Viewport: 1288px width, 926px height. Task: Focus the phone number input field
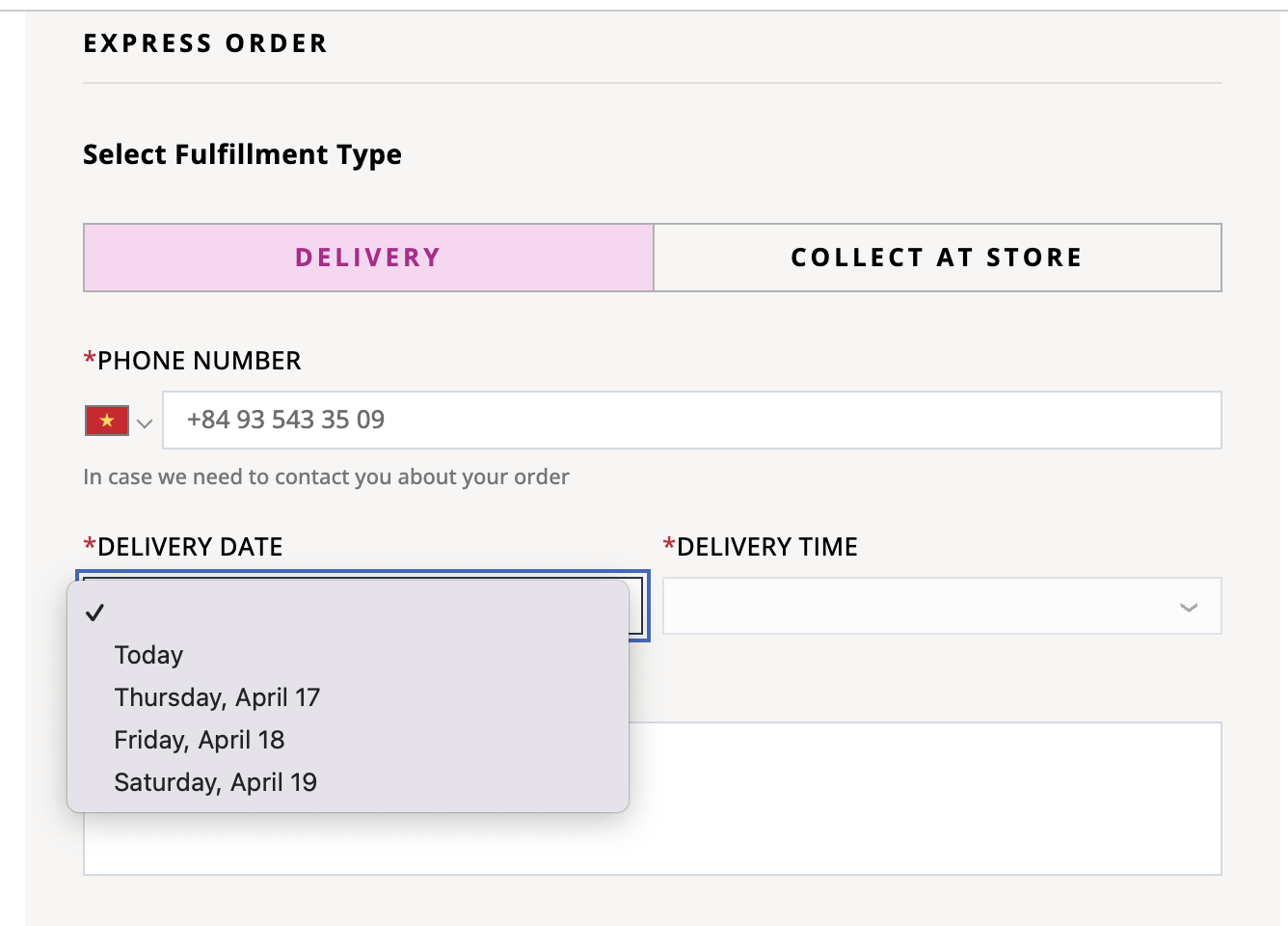pyautogui.click(x=691, y=420)
